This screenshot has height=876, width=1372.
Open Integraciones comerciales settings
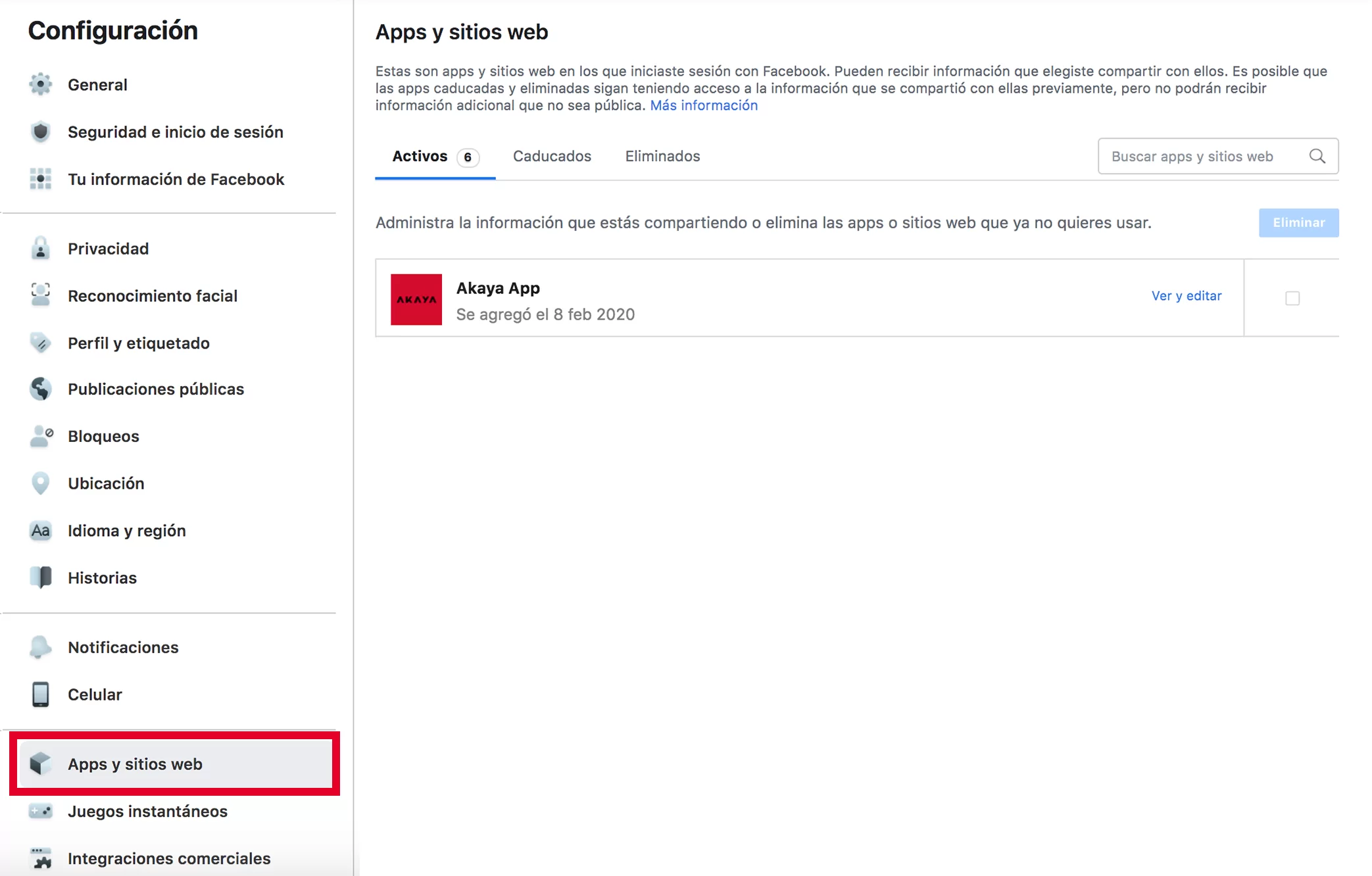click(169, 859)
